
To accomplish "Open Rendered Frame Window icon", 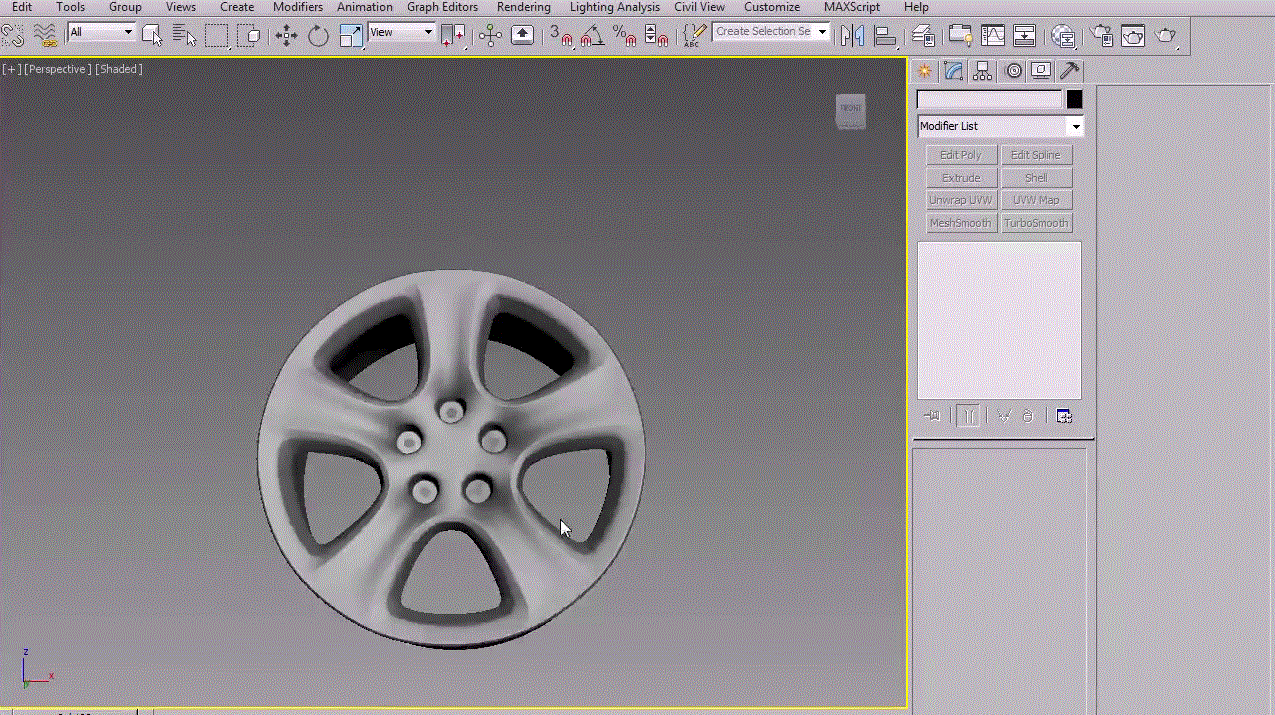I will [x=1133, y=36].
